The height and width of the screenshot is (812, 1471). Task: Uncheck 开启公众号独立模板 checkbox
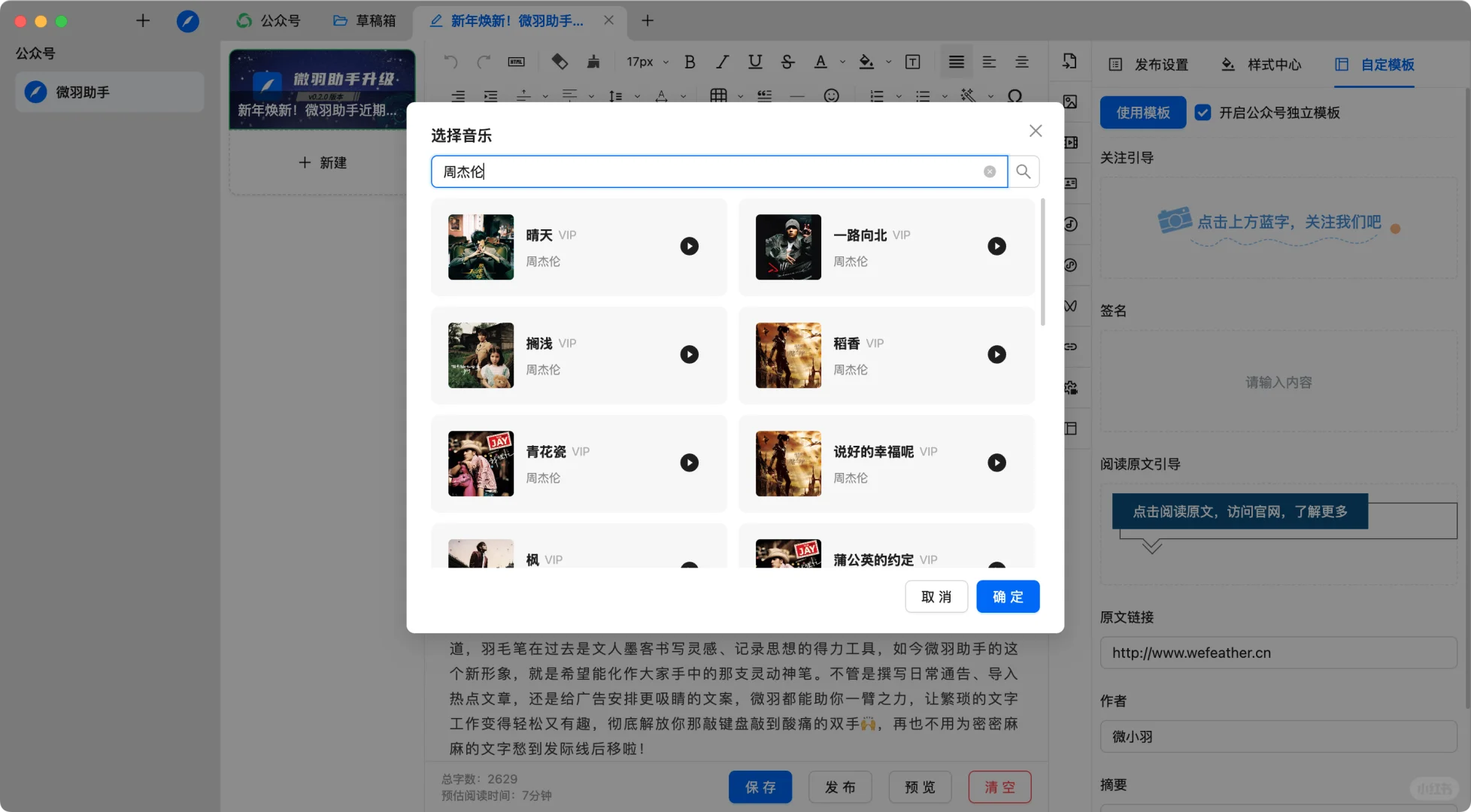1203,113
